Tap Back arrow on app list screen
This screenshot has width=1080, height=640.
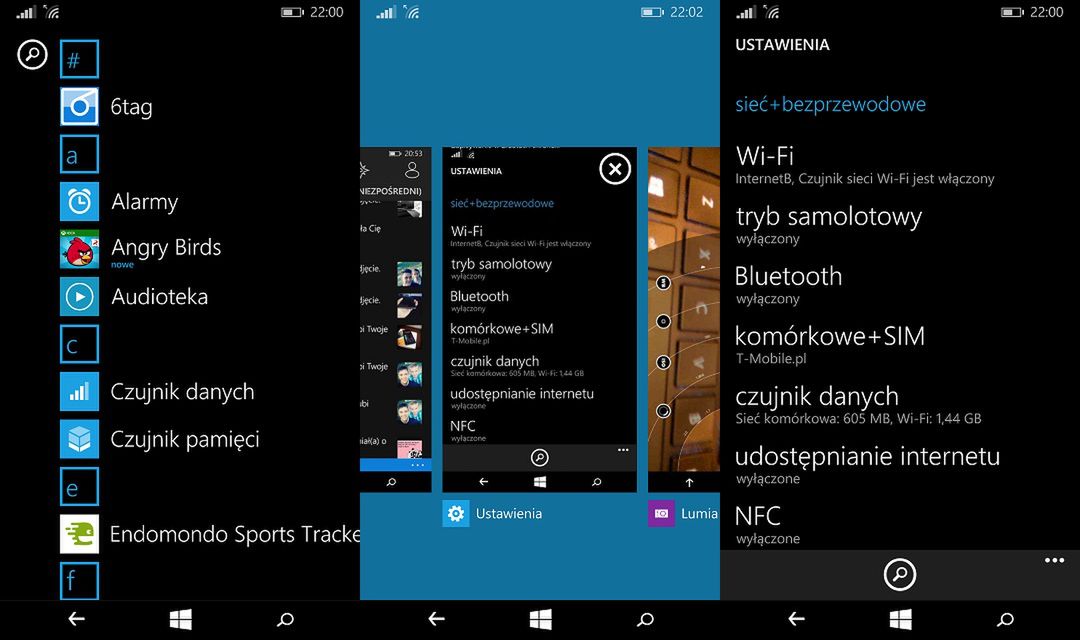(x=76, y=619)
